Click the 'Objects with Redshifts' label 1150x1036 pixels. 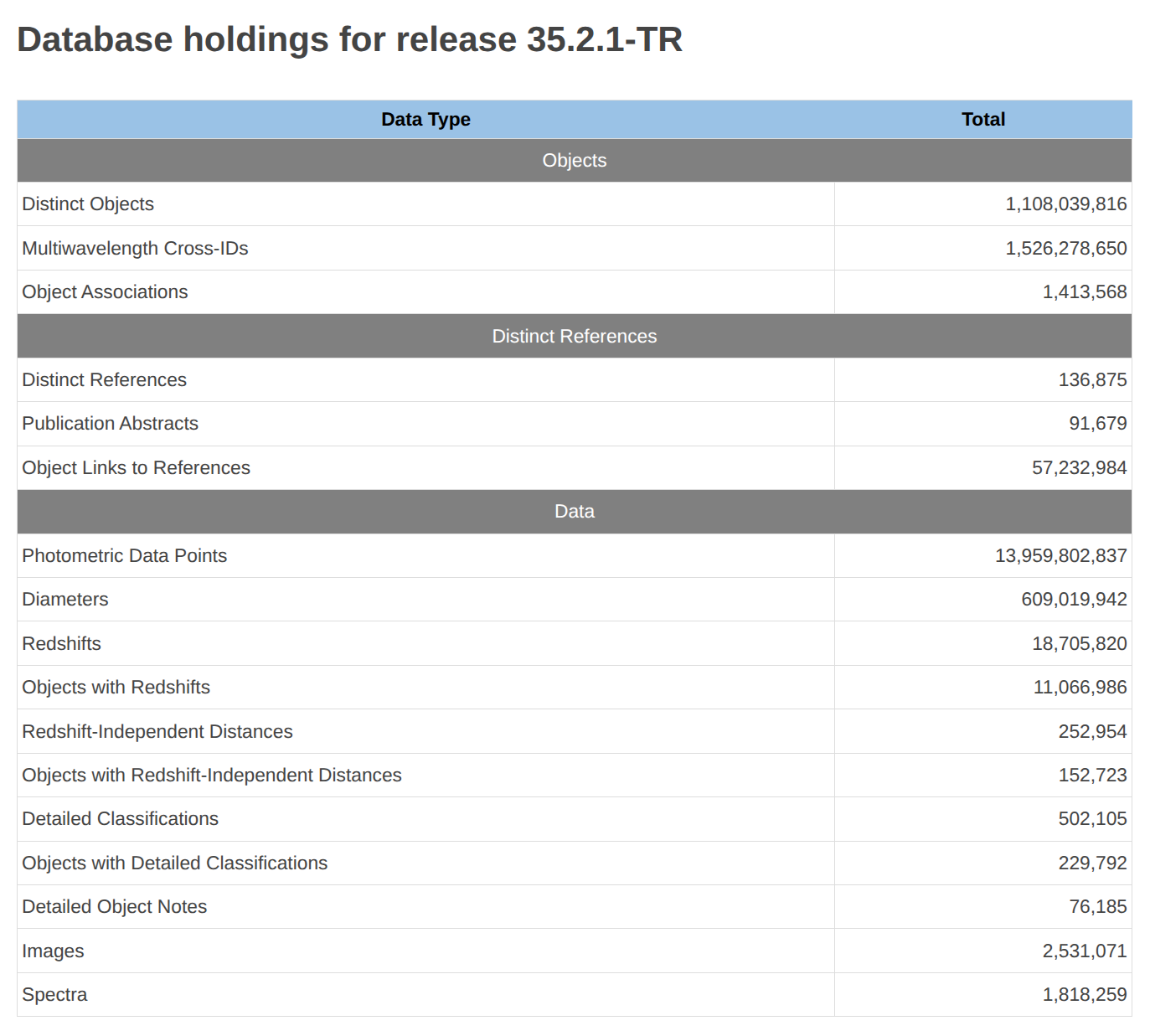coord(116,688)
